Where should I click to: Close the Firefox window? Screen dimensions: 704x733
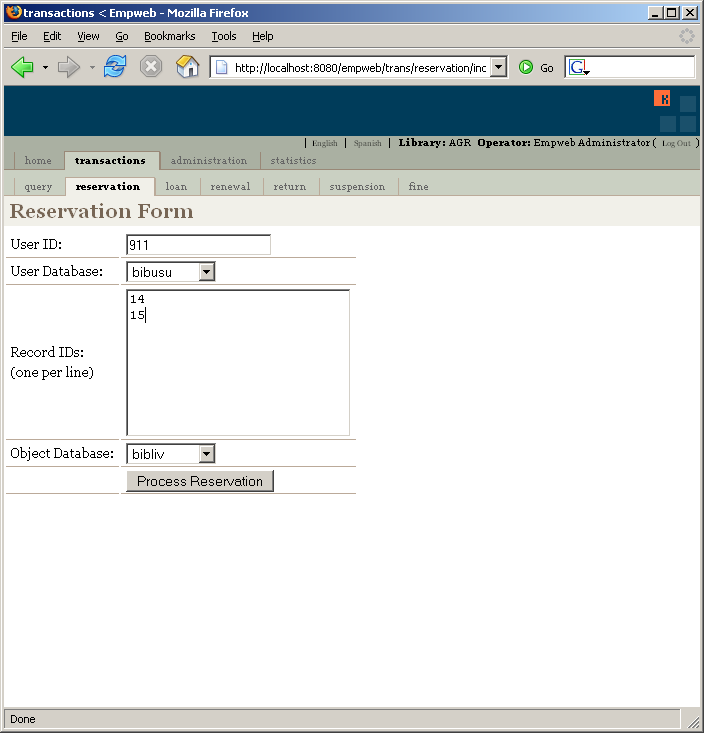(690, 13)
